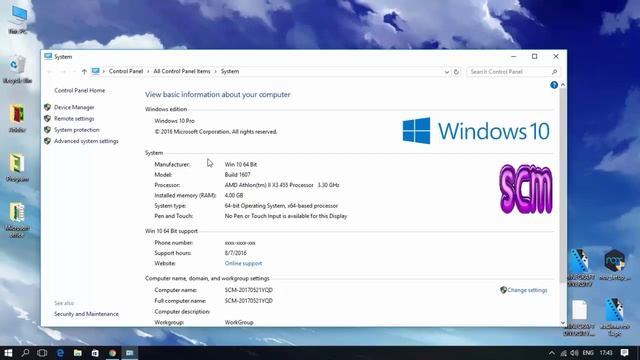Open File Explorer from the taskbar
This screenshot has height=360, width=640.
point(78,353)
